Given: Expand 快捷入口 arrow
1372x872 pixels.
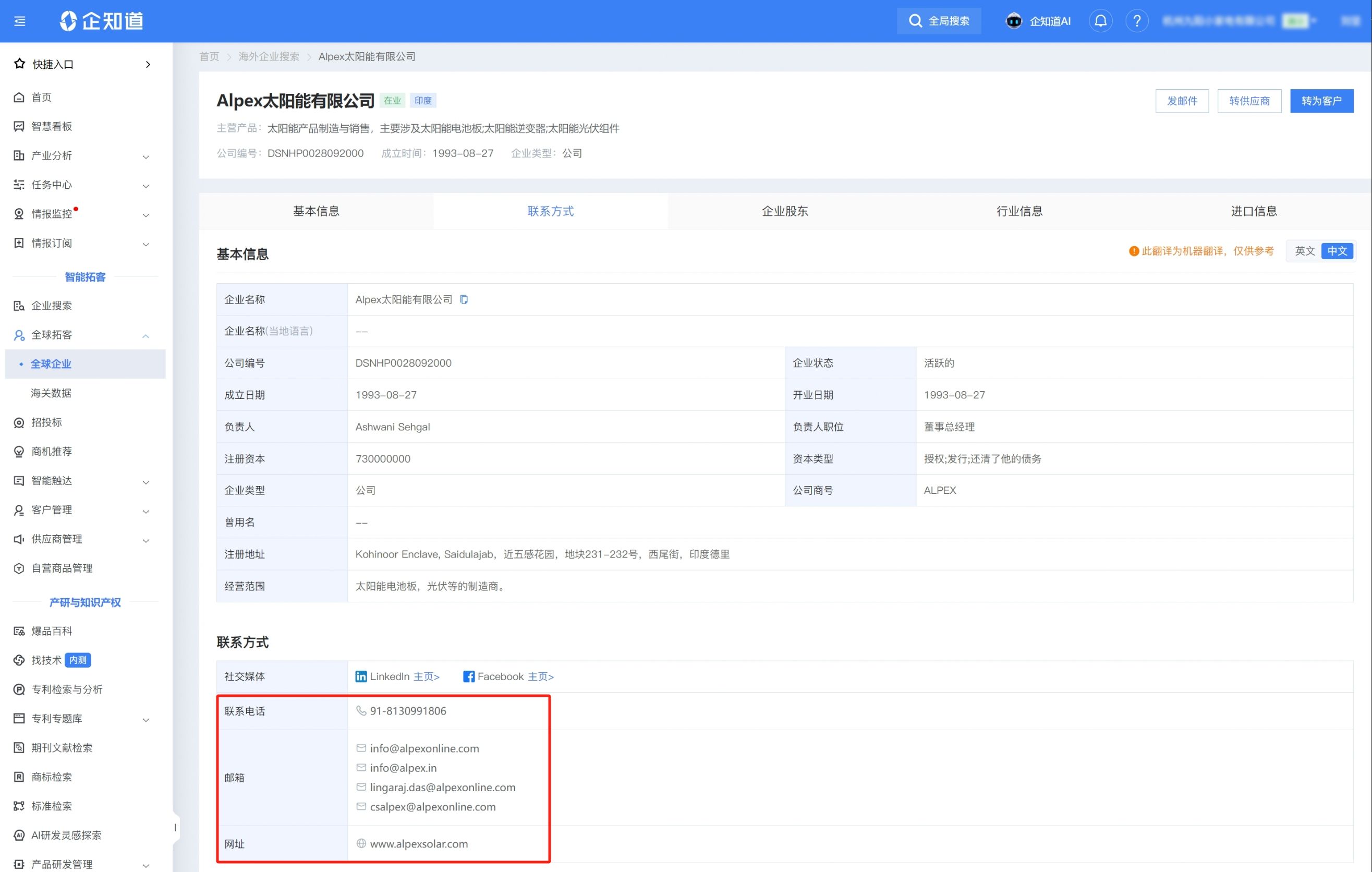Looking at the screenshot, I should coord(148,64).
